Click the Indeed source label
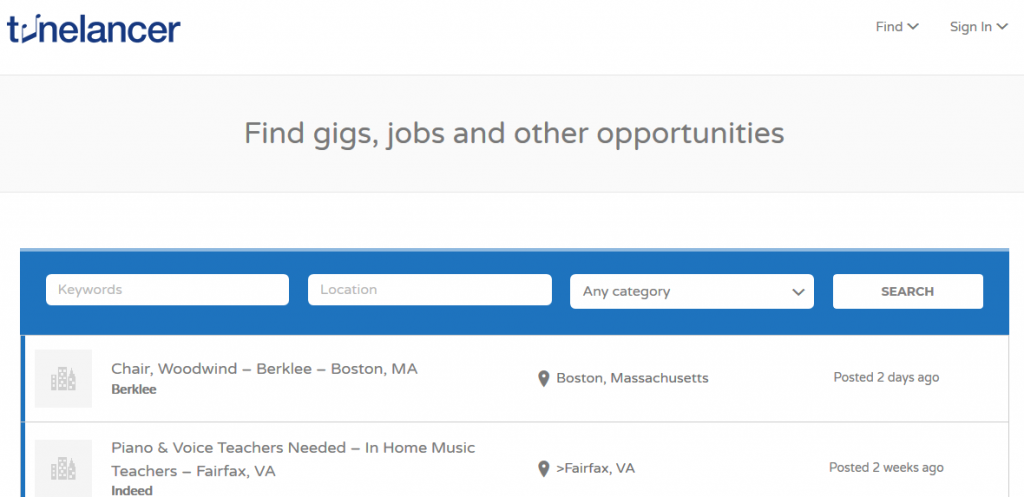Screen dimensions: 1024x497 point(132,490)
